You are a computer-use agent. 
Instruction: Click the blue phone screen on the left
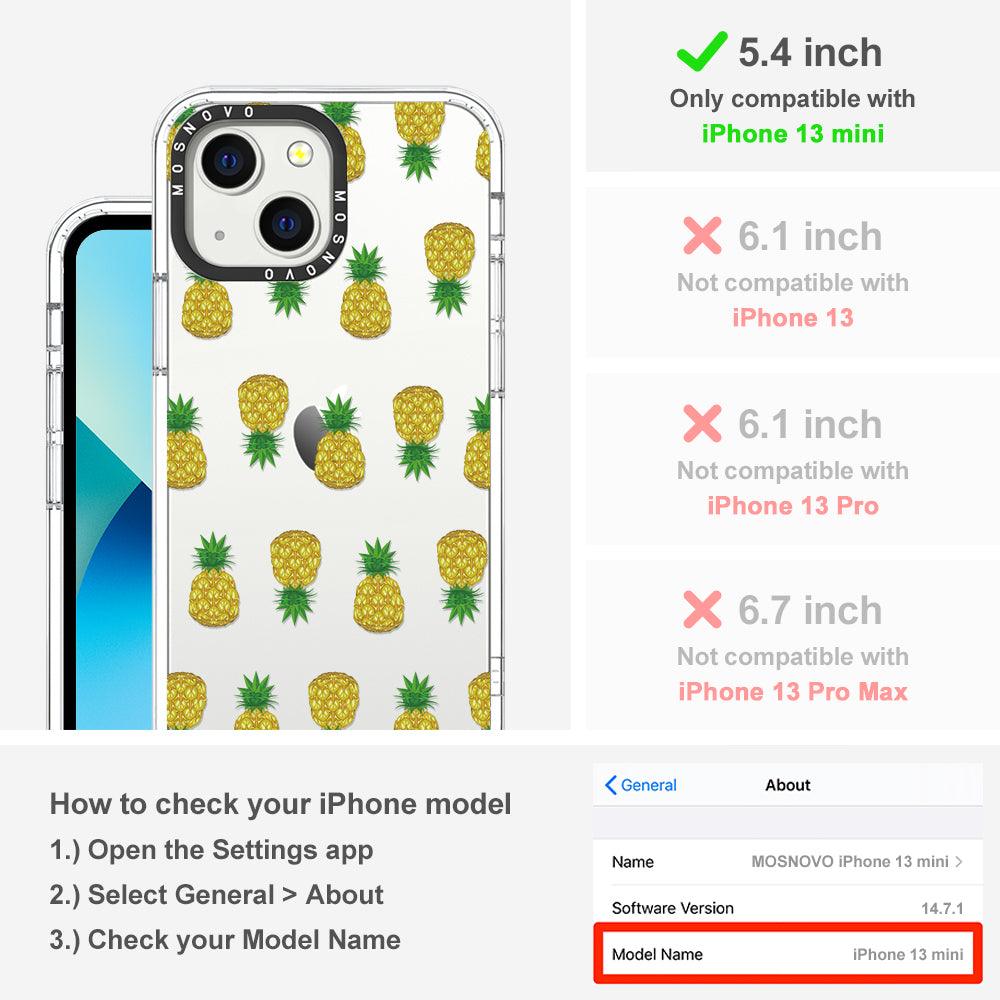114,478
